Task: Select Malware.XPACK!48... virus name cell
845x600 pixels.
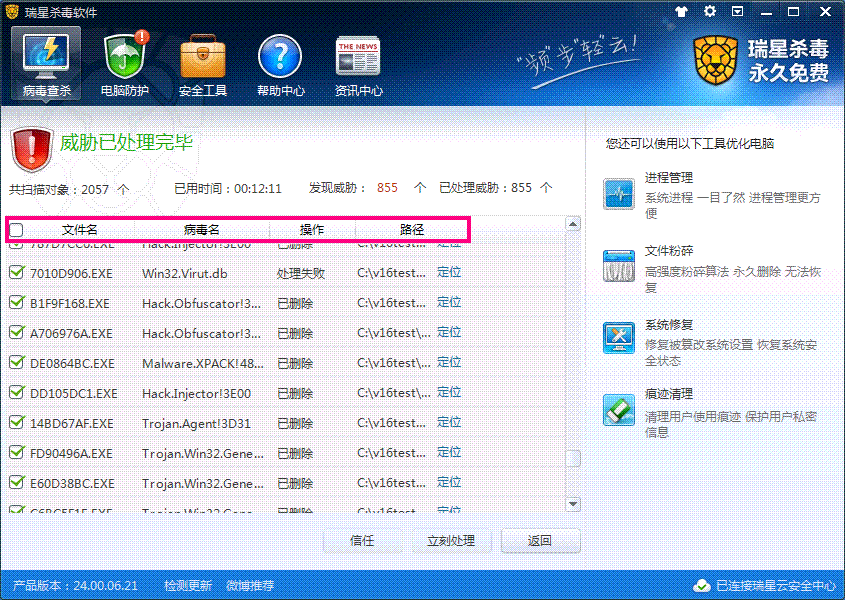Action: 203,364
